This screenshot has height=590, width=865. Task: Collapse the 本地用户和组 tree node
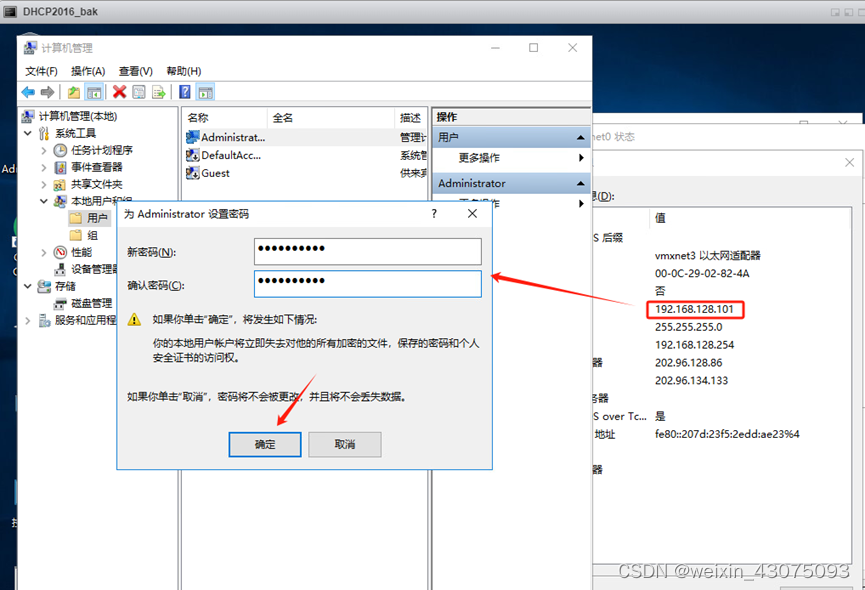[44, 201]
